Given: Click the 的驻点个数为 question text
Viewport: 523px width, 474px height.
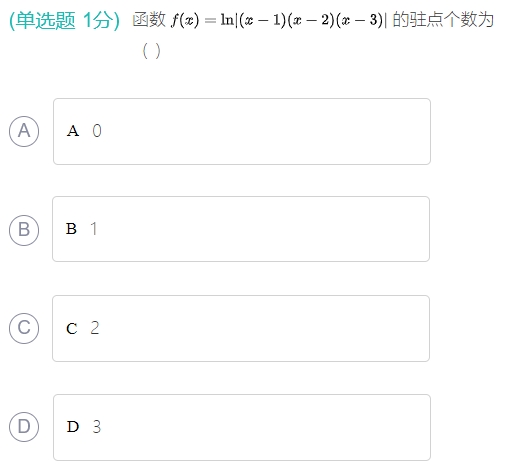Looking at the screenshot, I should click(x=443, y=20).
